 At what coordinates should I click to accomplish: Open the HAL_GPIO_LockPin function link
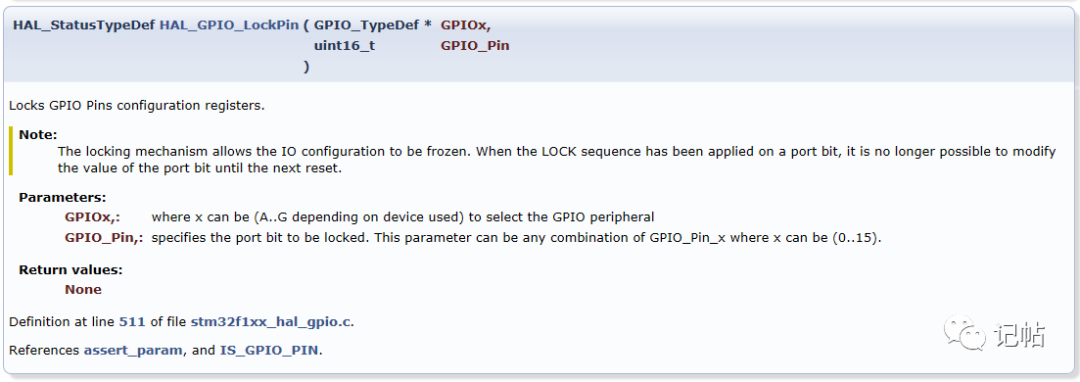230,25
